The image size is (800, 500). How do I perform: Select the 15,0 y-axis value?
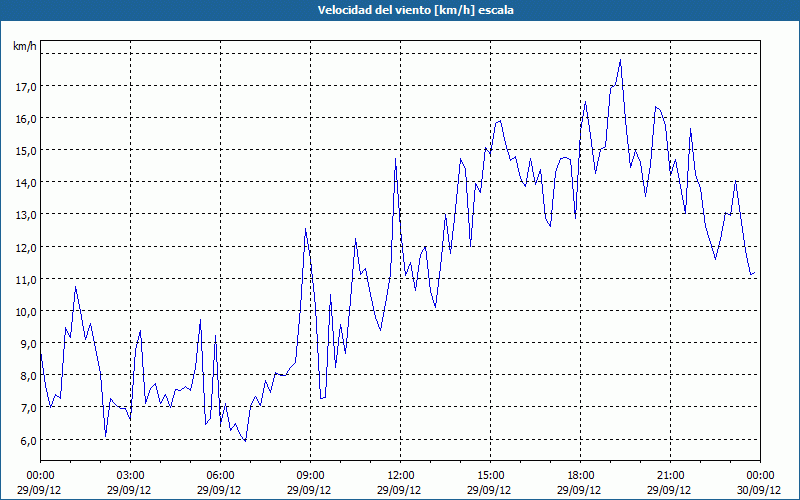coord(26,152)
